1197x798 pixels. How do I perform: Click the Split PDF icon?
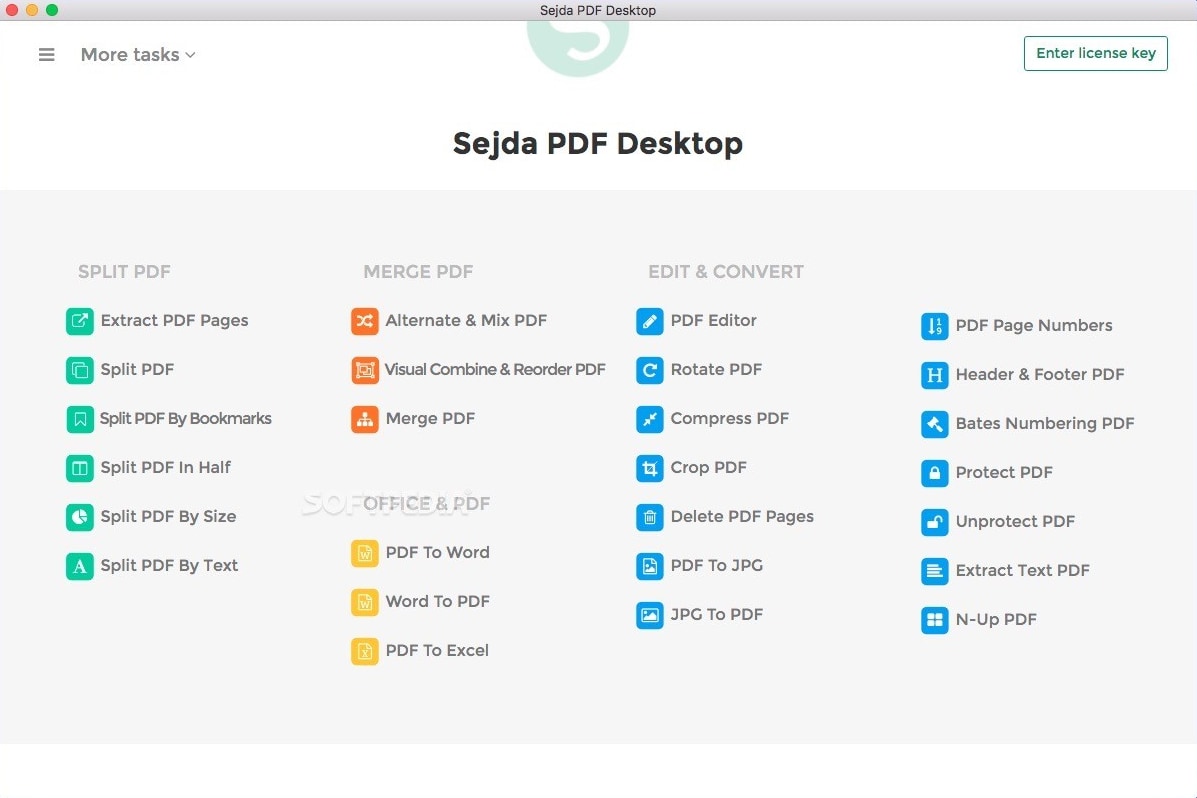[x=79, y=370]
